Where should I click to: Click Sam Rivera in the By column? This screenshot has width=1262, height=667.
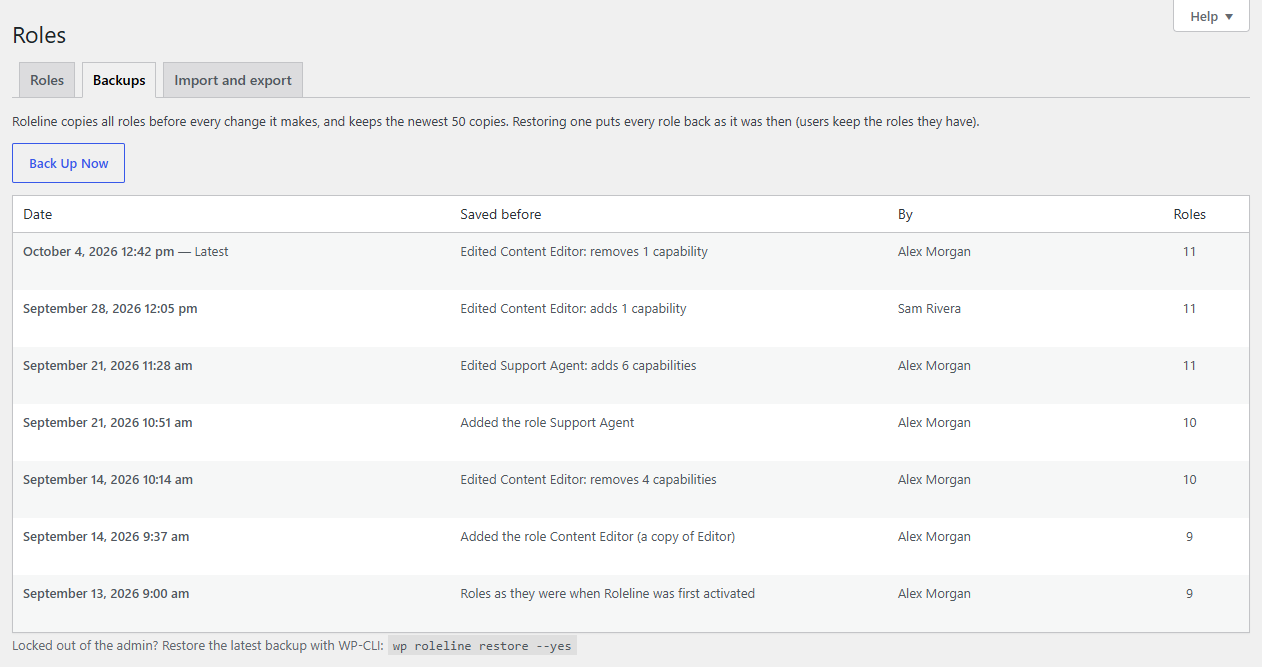929,309
